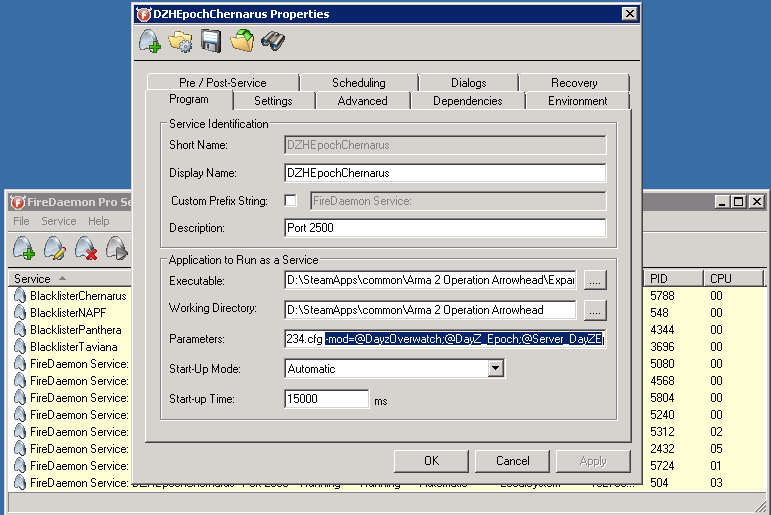Click PID value 5788

pyautogui.click(x=662, y=296)
